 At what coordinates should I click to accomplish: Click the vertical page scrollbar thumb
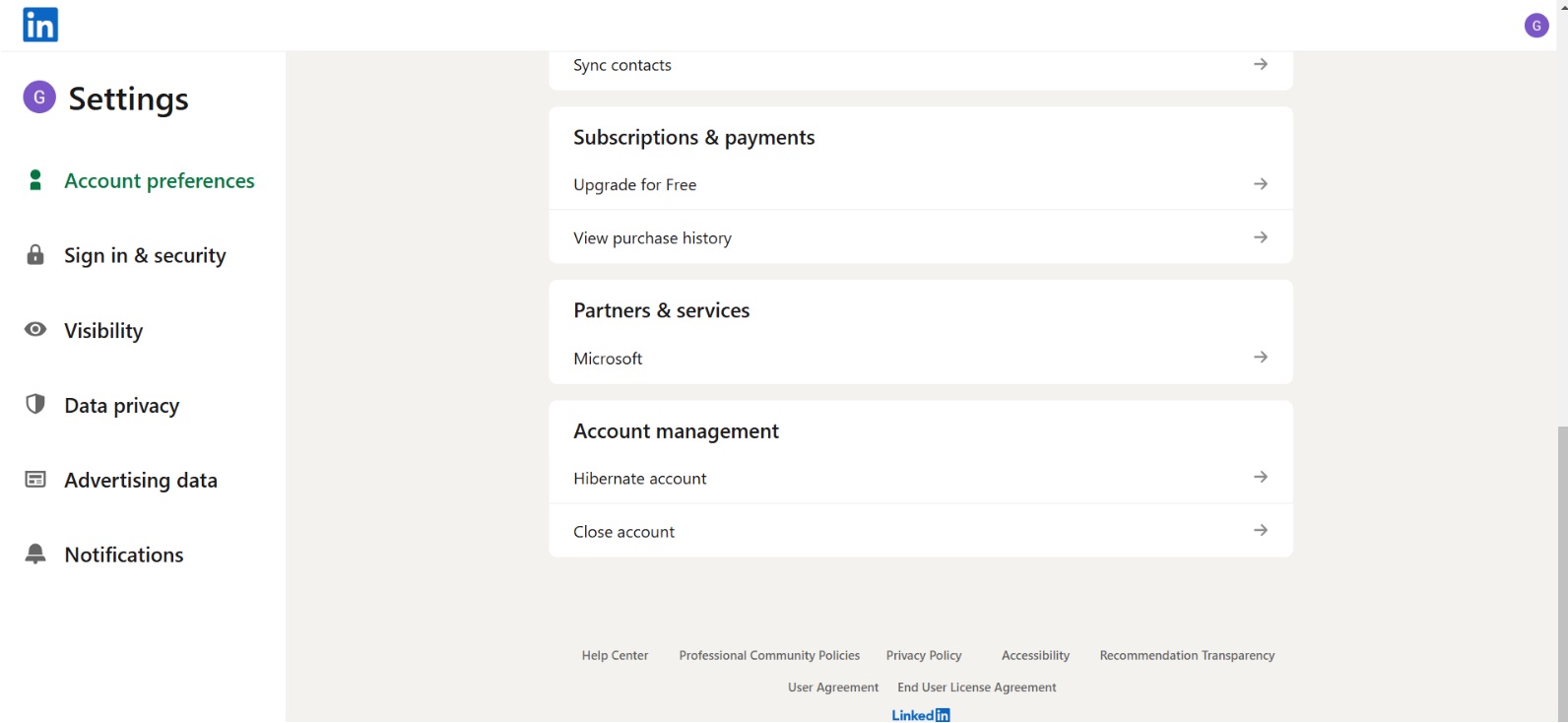(1562, 571)
